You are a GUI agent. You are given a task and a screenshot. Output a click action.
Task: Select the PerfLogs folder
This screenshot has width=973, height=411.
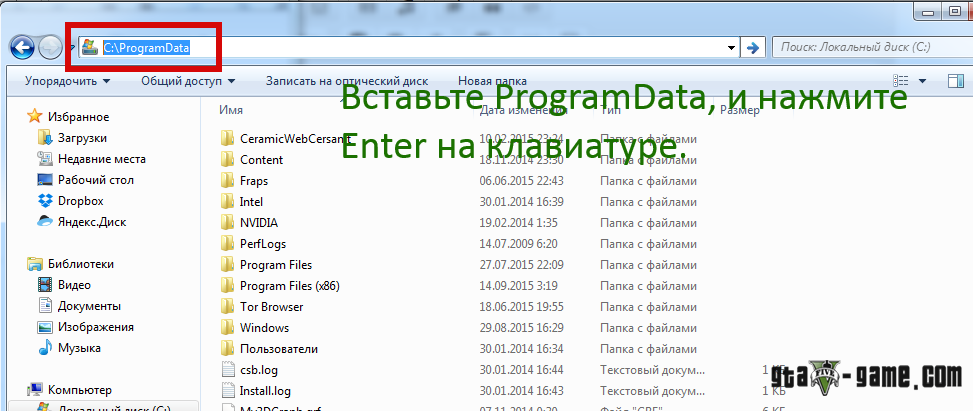click(262, 244)
